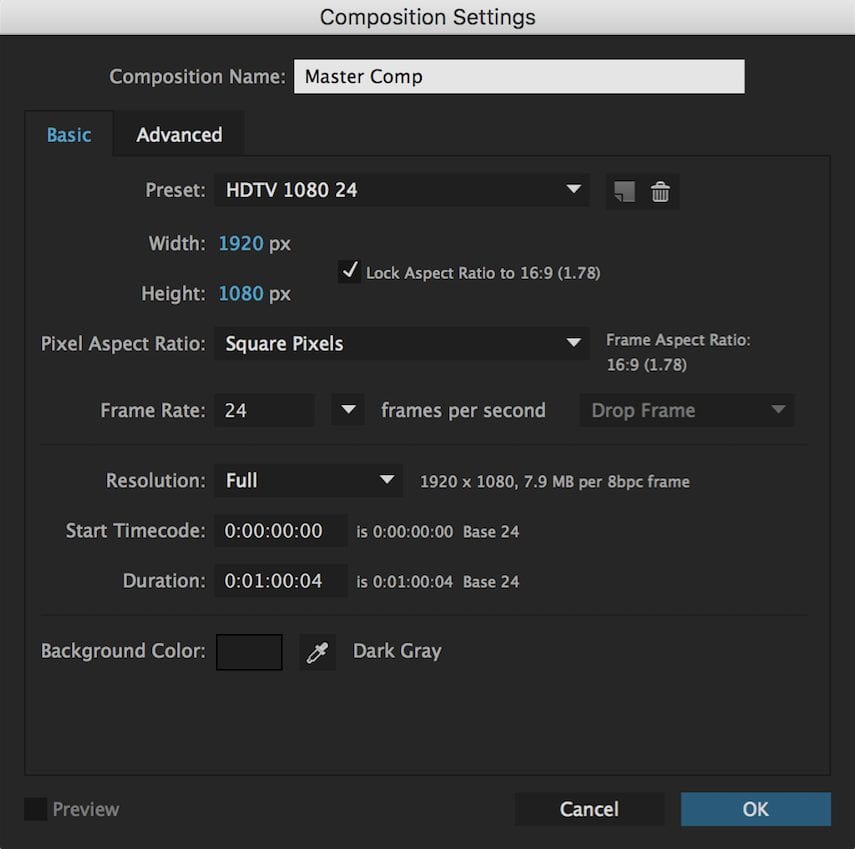Select the Basic tab
855x849 pixels.
coord(69,135)
